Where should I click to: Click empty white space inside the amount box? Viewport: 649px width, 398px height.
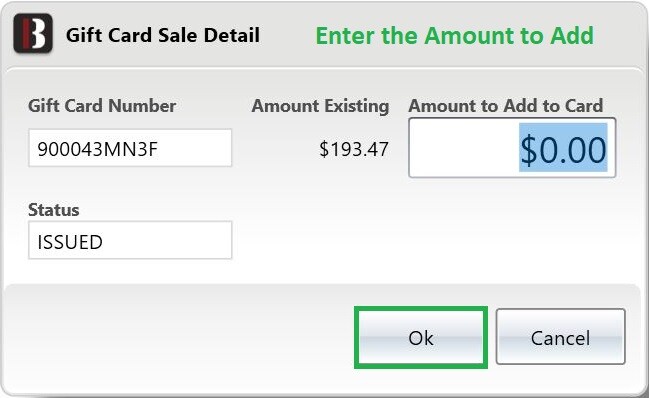(x=464, y=148)
